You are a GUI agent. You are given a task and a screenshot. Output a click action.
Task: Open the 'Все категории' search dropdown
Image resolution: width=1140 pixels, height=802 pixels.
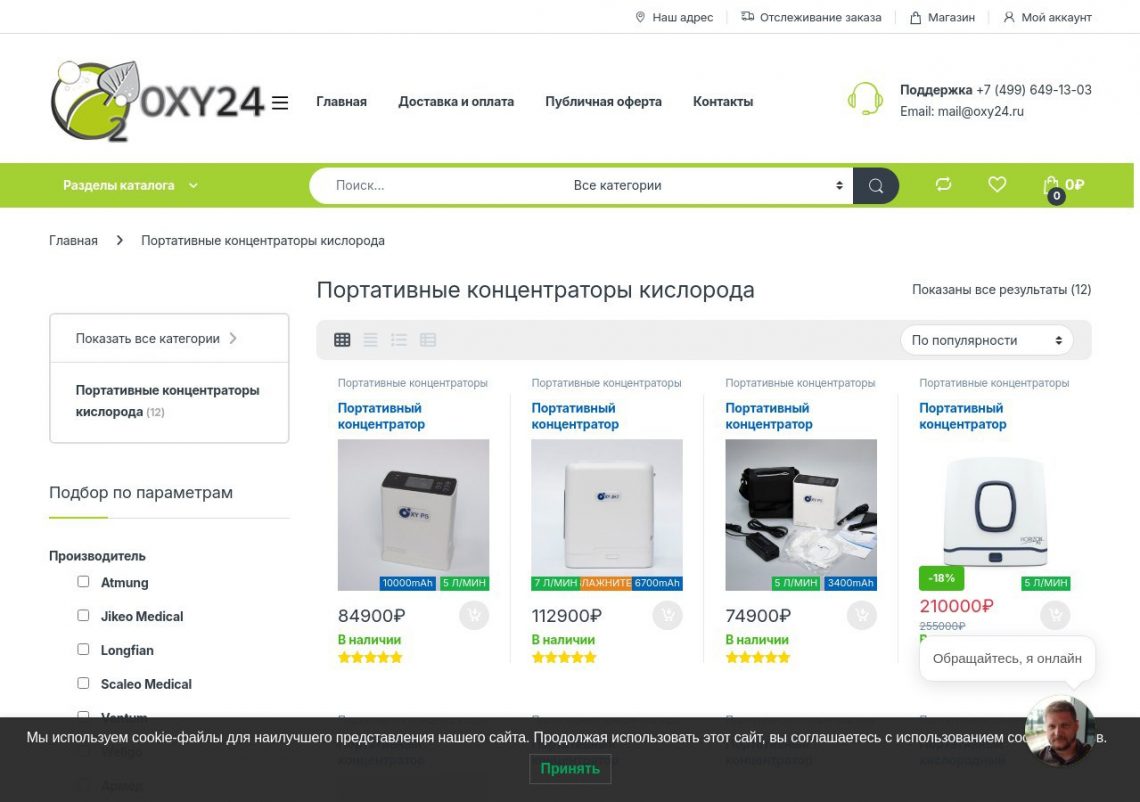(707, 185)
